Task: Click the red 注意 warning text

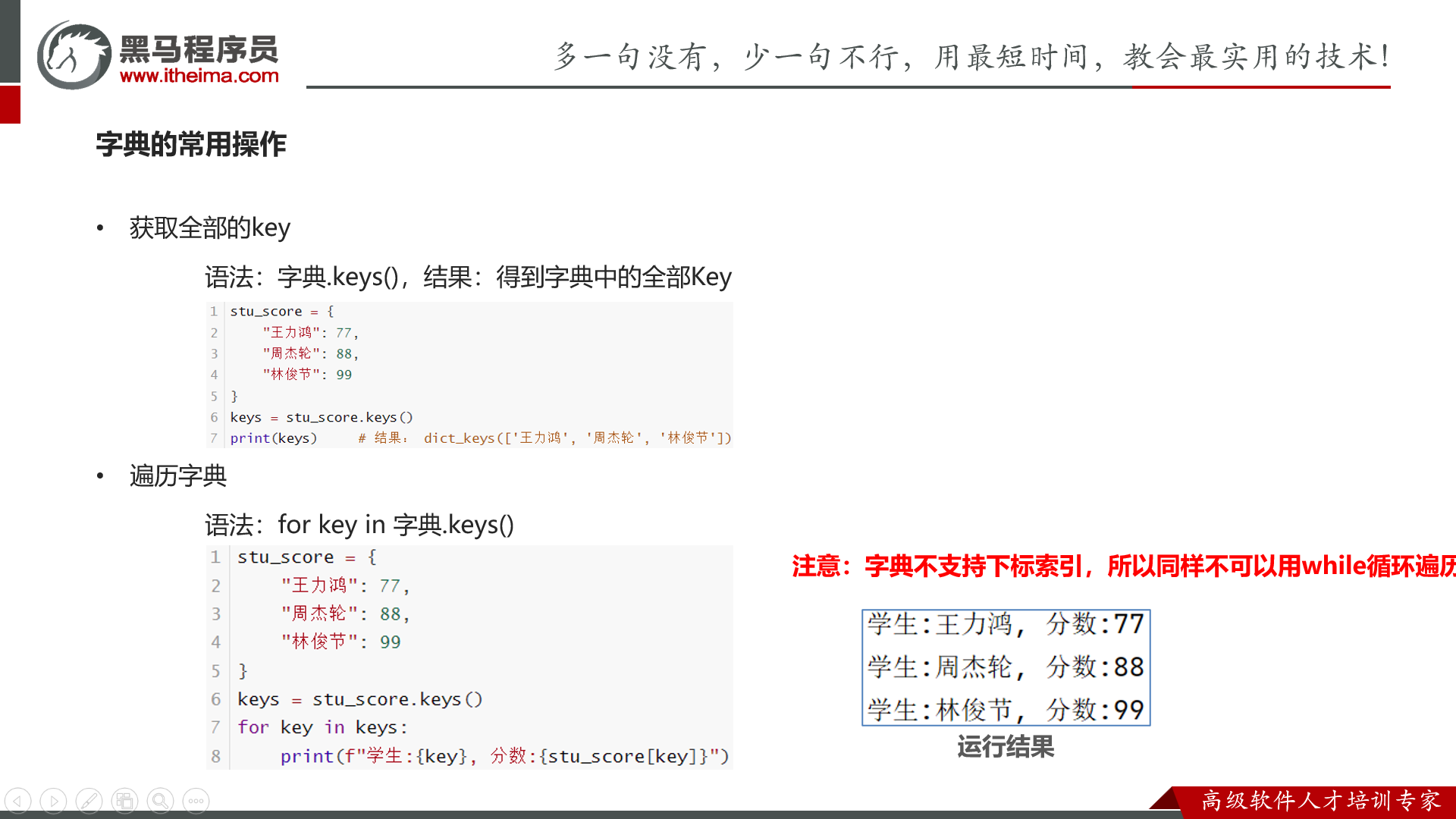Action: (1122, 566)
